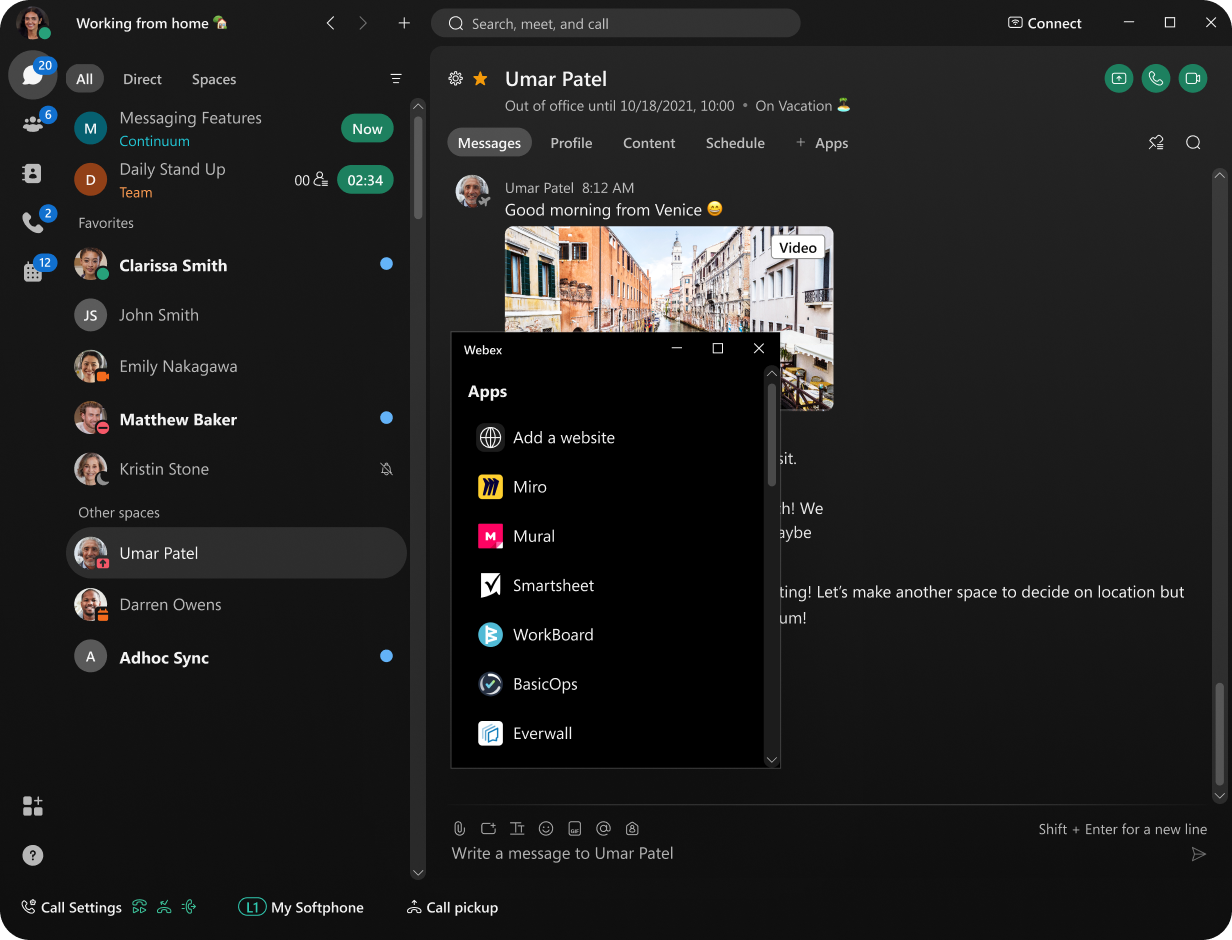Select the Spaces filter tab
The width and height of the screenshot is (1232, 940).
tap(214, 79)
